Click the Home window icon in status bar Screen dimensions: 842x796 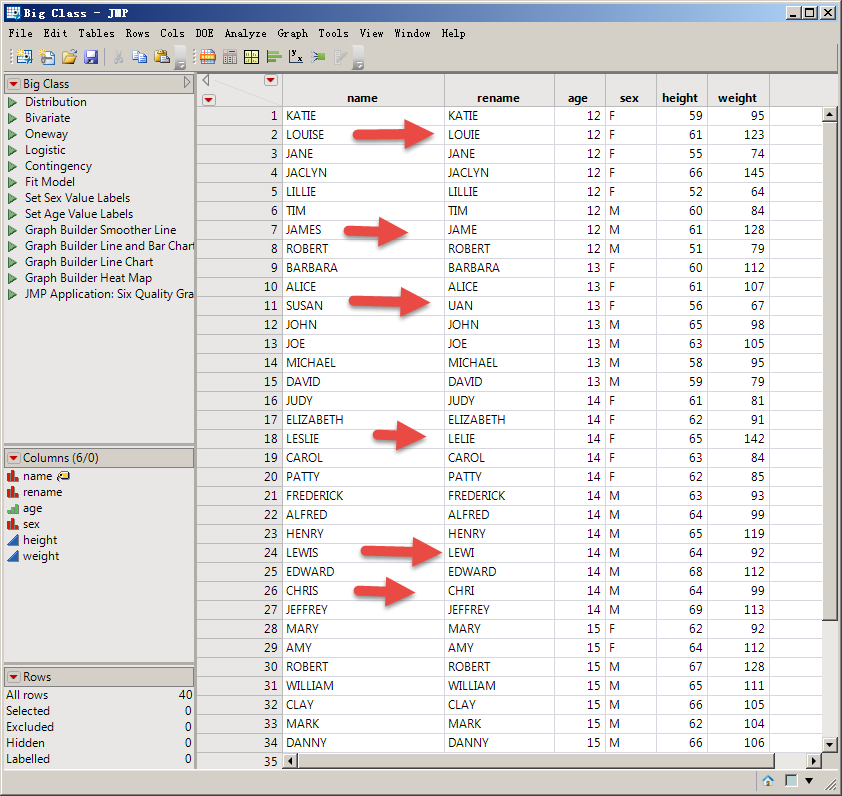768,781
